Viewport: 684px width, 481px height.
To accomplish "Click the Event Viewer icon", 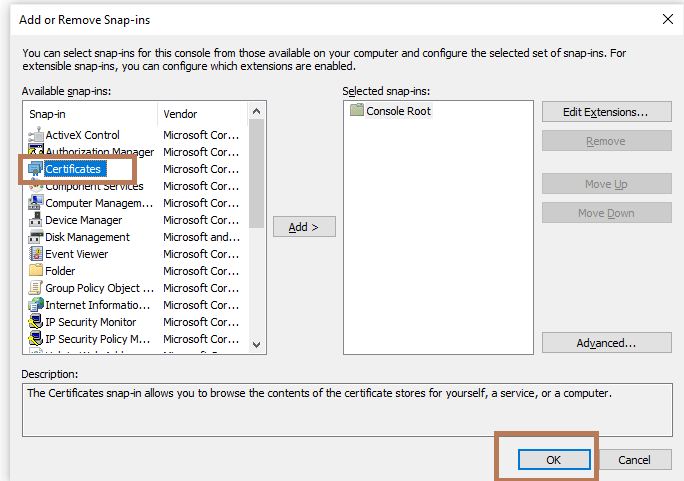I will 36,254.
